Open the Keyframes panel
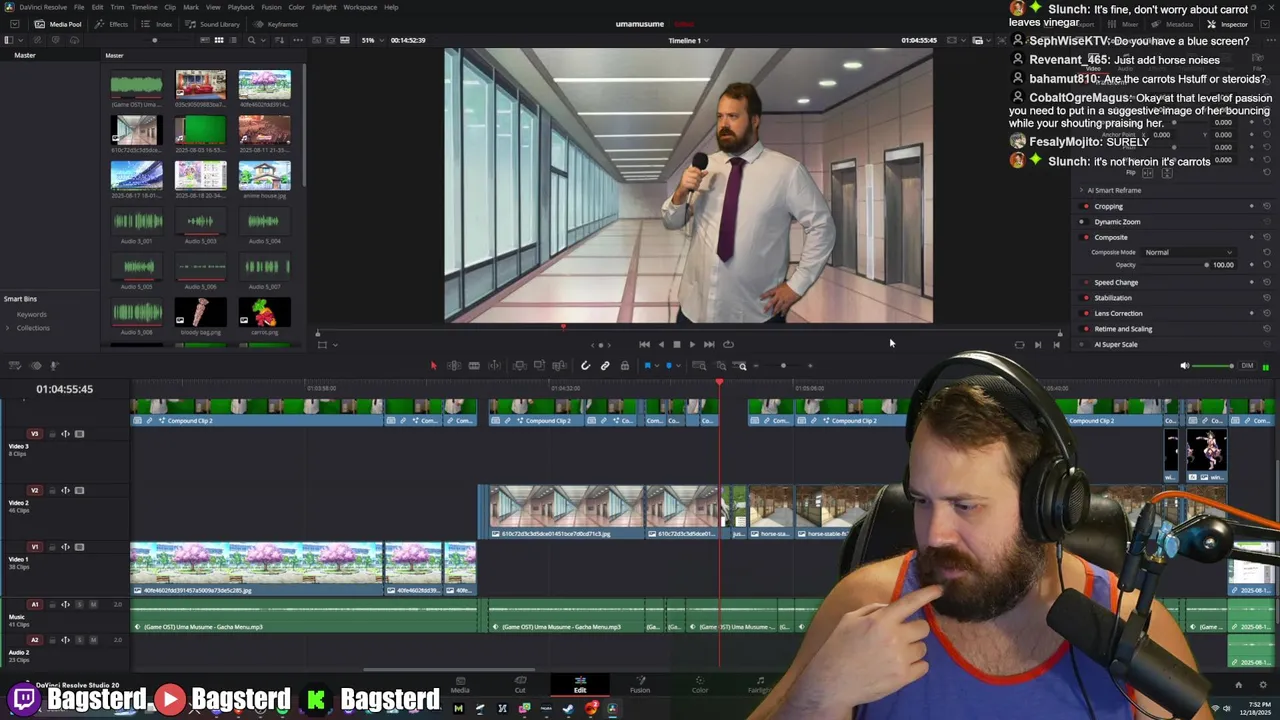The height and width of the screenshot is (720, 1280). click(x=276, y=24)
